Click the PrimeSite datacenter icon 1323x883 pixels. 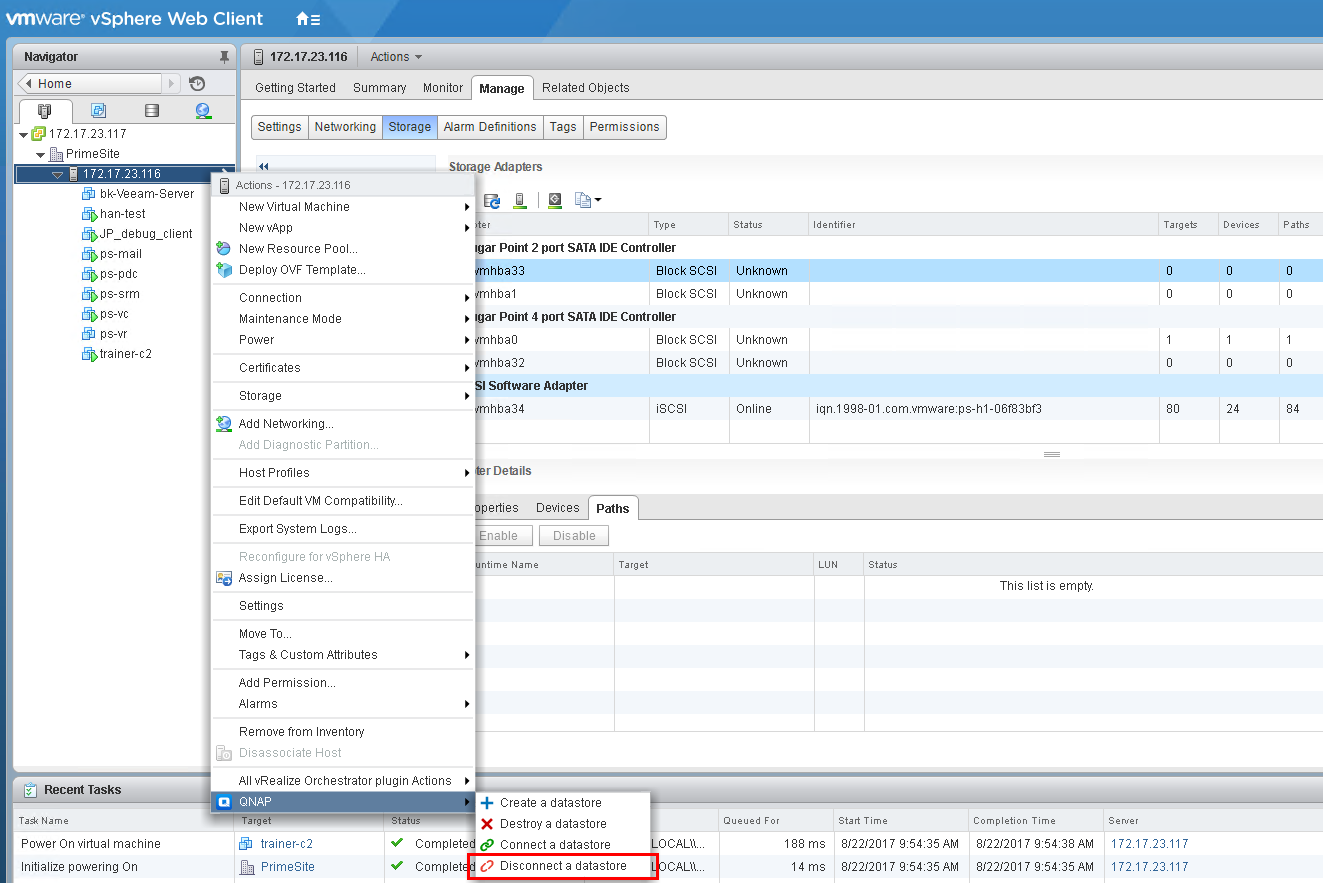click(56, 154)
